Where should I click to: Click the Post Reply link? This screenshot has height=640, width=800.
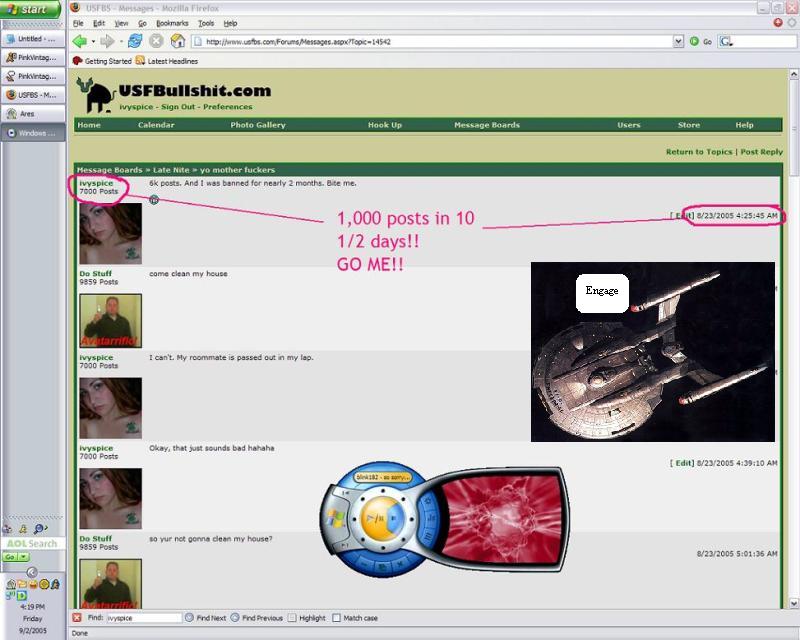[x=761, y=152]
